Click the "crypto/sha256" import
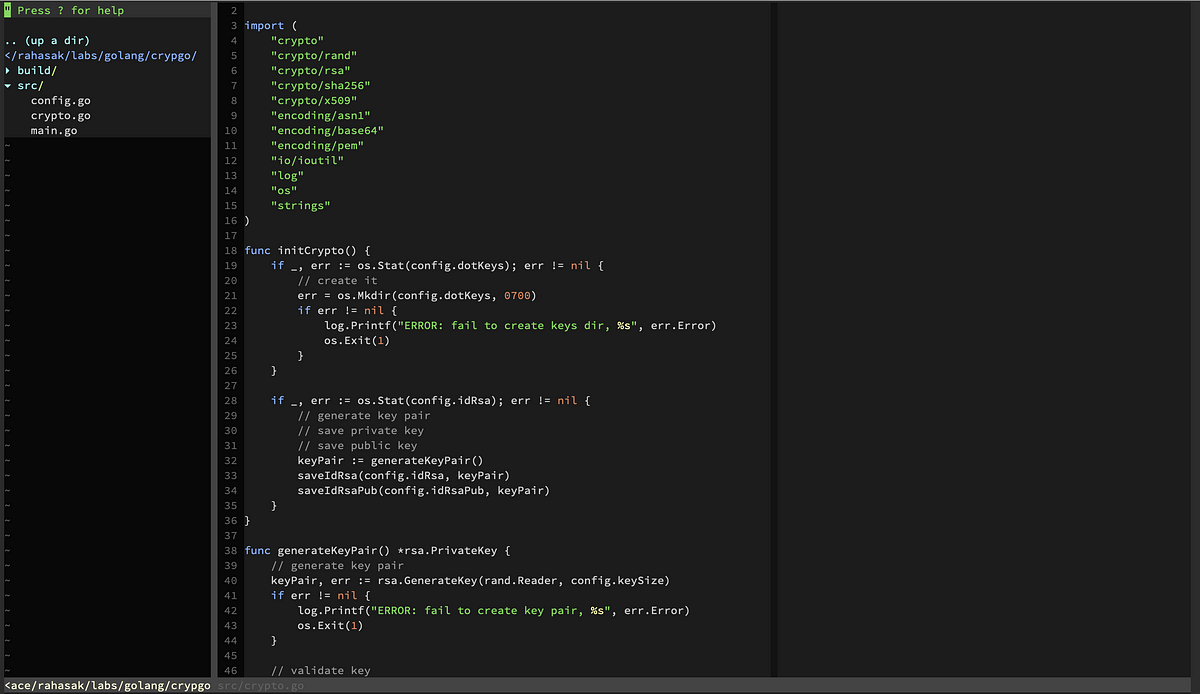1200x694 pixels. click(321, 85)
